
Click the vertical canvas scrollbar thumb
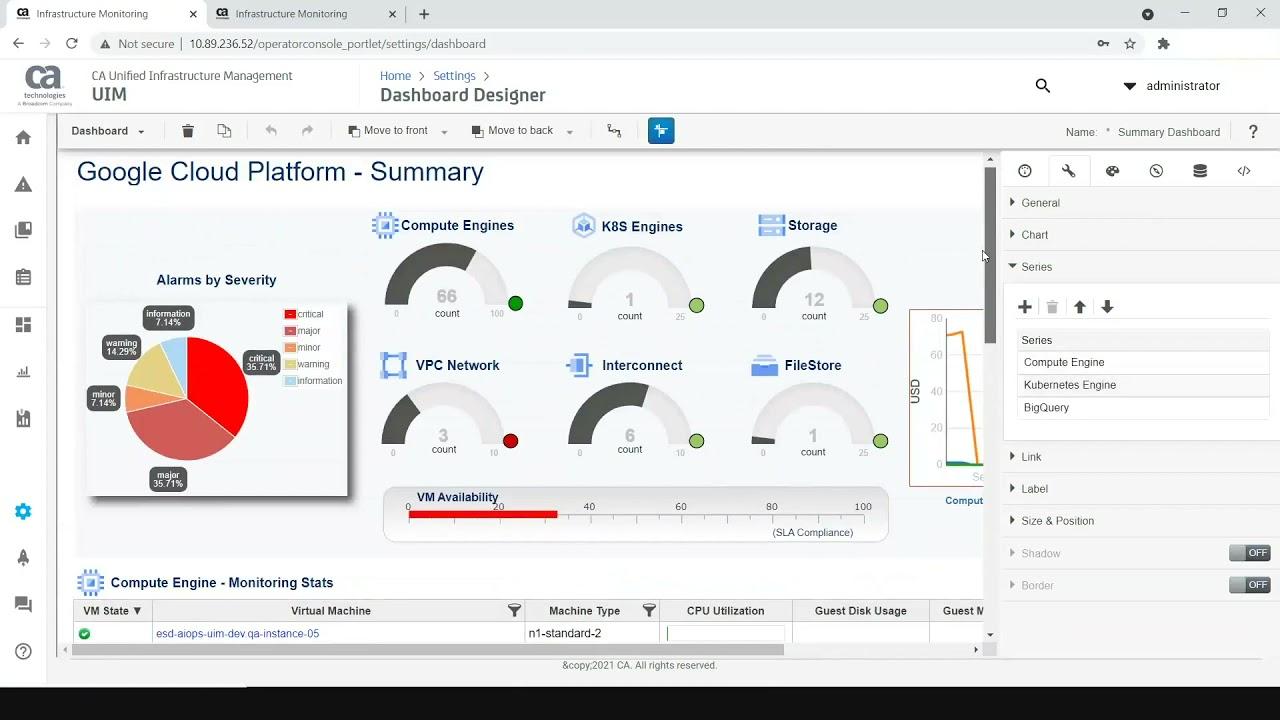[x=990, y=255]
